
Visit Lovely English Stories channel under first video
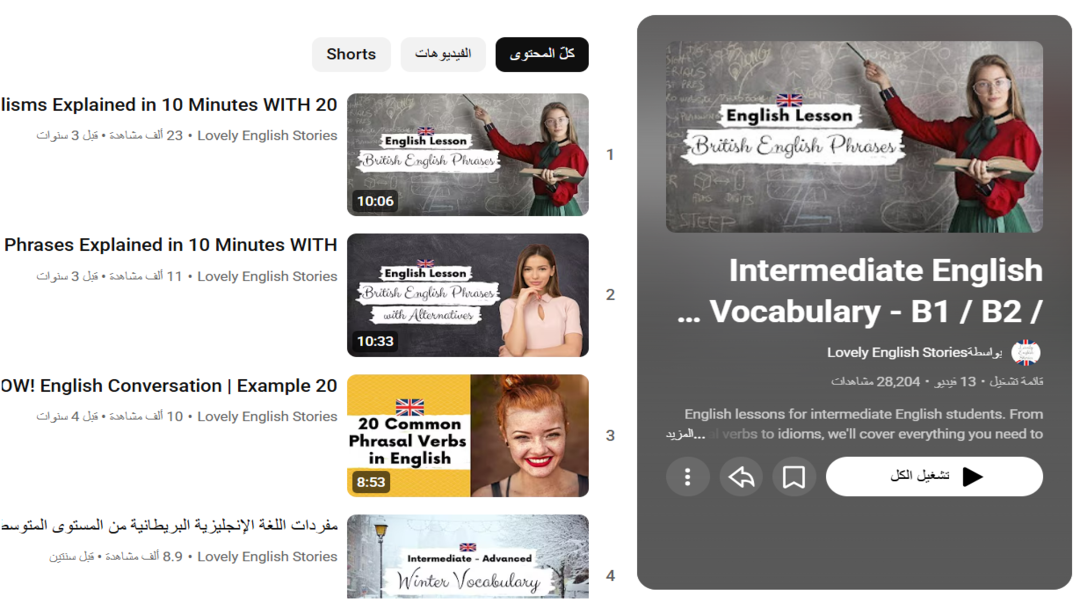267,135
